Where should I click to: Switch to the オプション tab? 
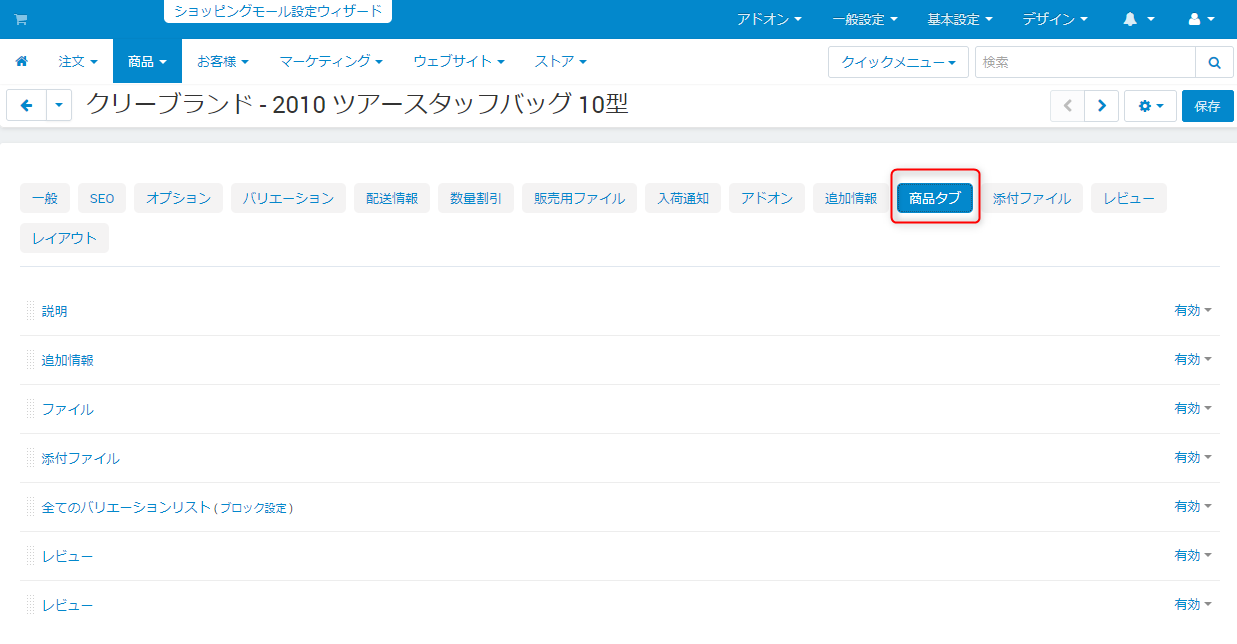pyautogui.click(x=178, y=198)
